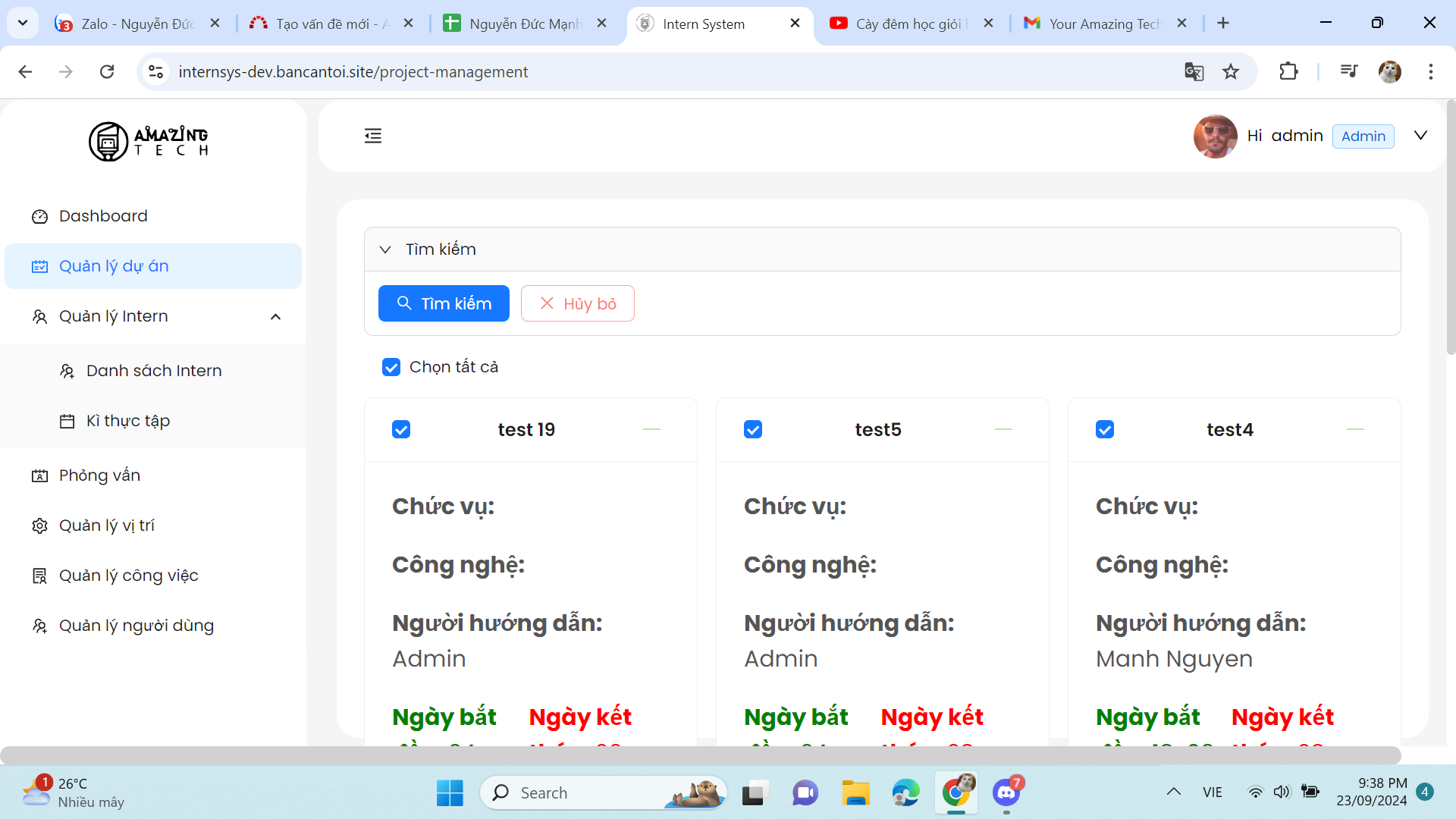
Task: Switch to Your Amazing Tech Gmail tab
Action: (x=1103, y=24)
